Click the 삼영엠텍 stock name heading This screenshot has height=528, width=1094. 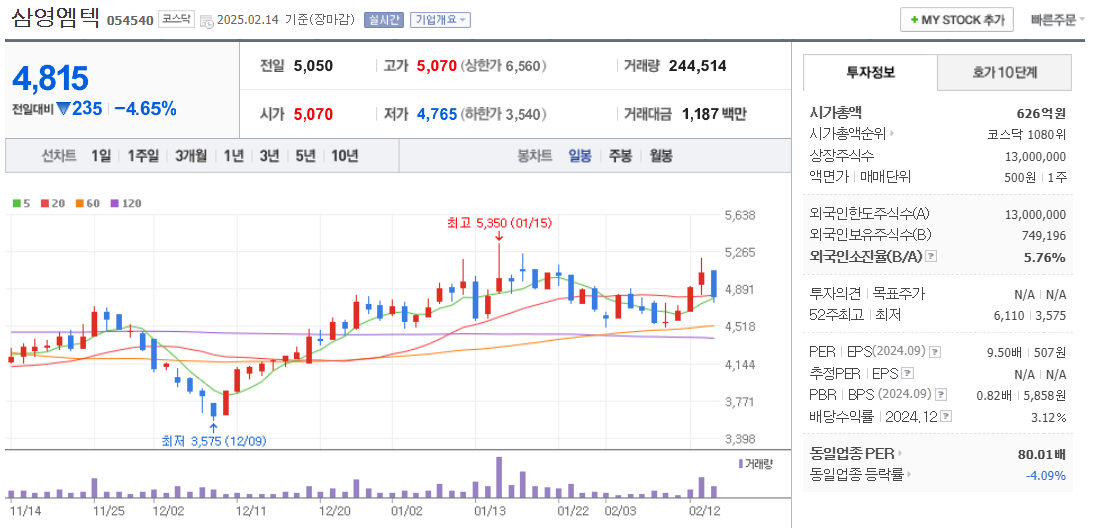click(56, 17)
